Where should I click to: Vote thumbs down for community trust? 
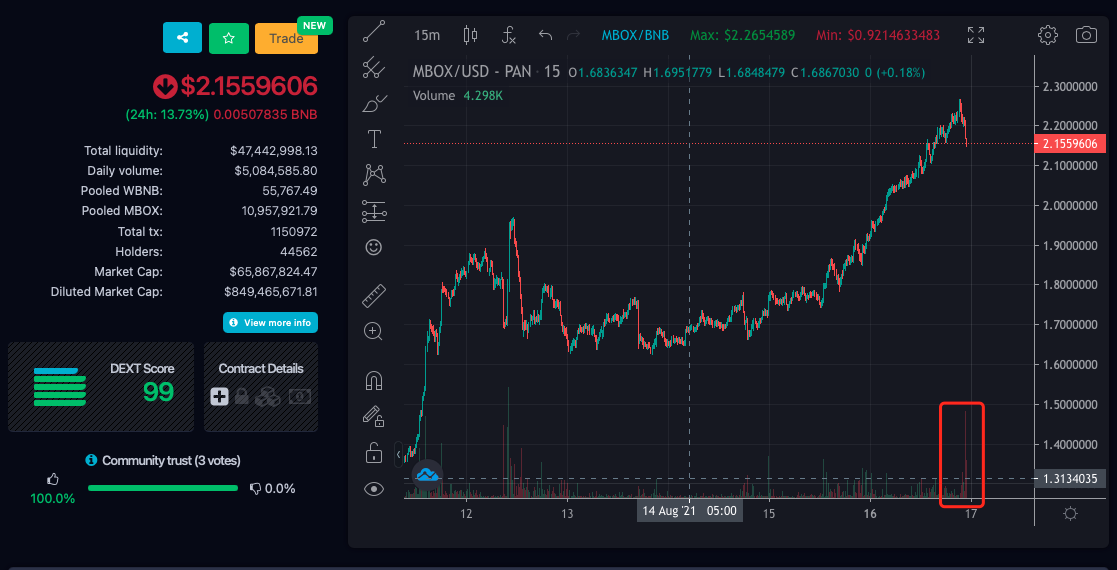(256, 489)
